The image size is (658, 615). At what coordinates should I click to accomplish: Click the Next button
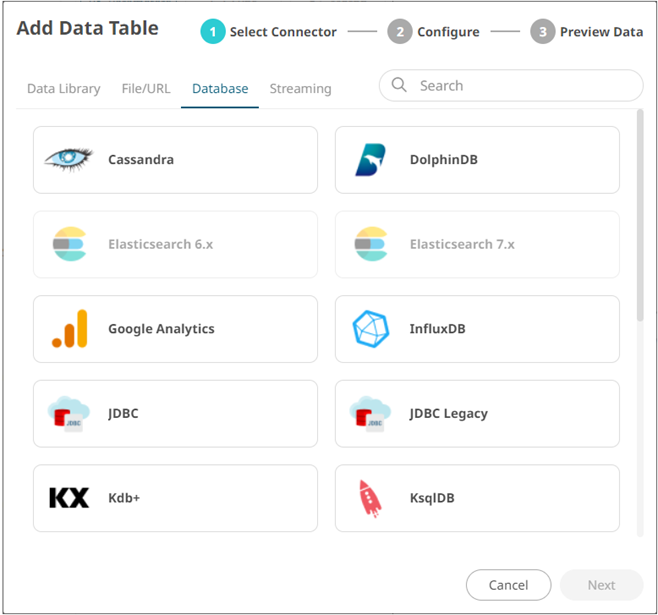point(601,585)
